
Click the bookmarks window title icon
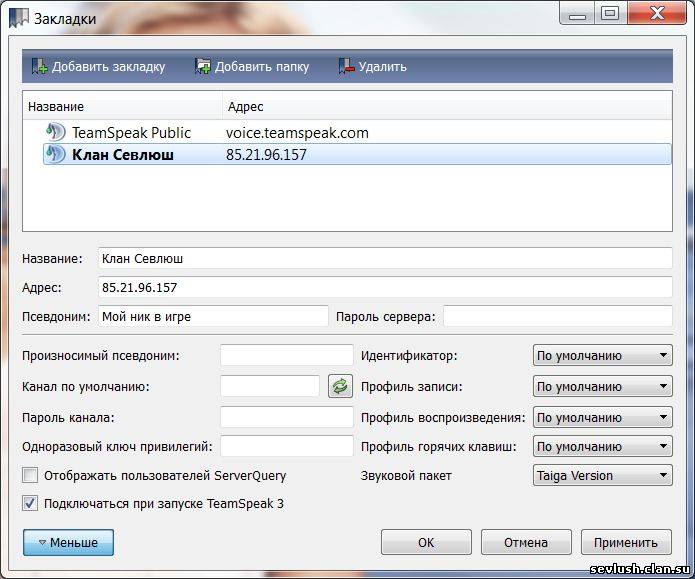coord(19,18)
